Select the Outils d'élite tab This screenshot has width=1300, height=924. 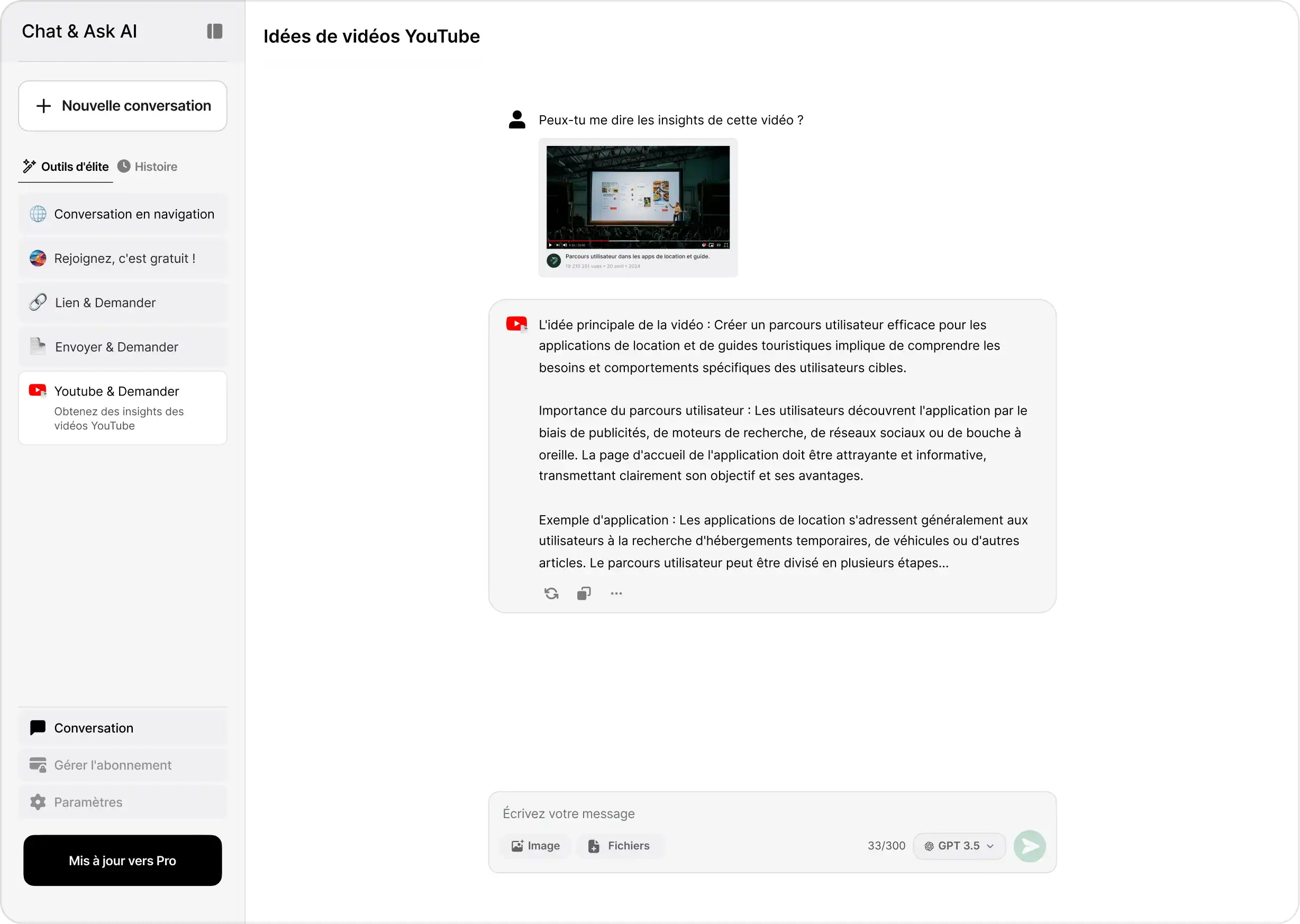66,167
